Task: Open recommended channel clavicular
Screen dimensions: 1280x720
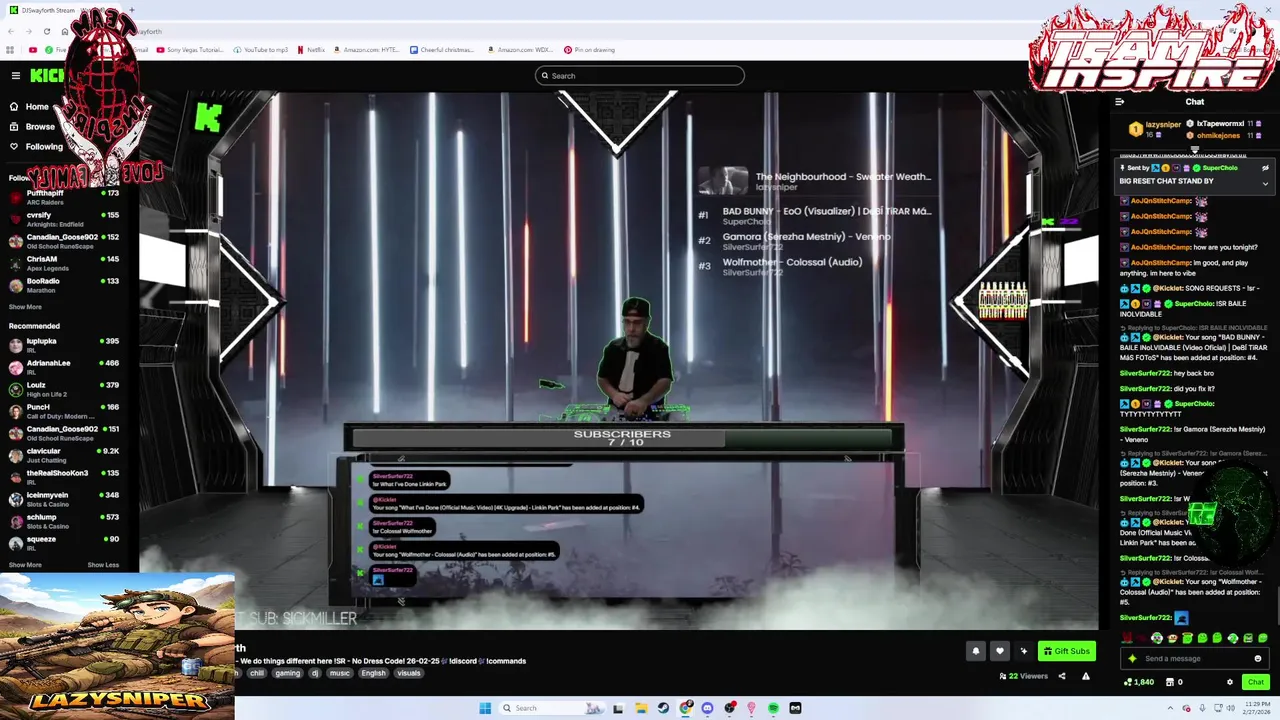Action: click(x=64, y=455)
